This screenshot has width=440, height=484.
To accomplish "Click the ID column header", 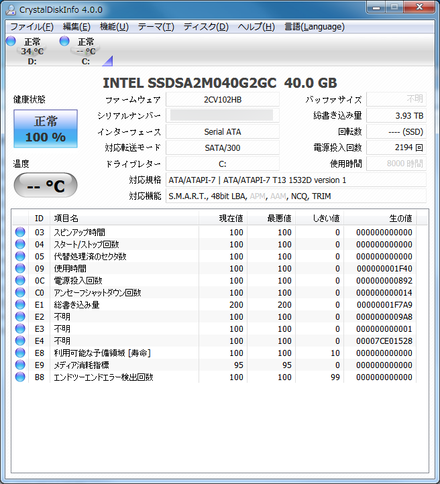I will point(39,218).
